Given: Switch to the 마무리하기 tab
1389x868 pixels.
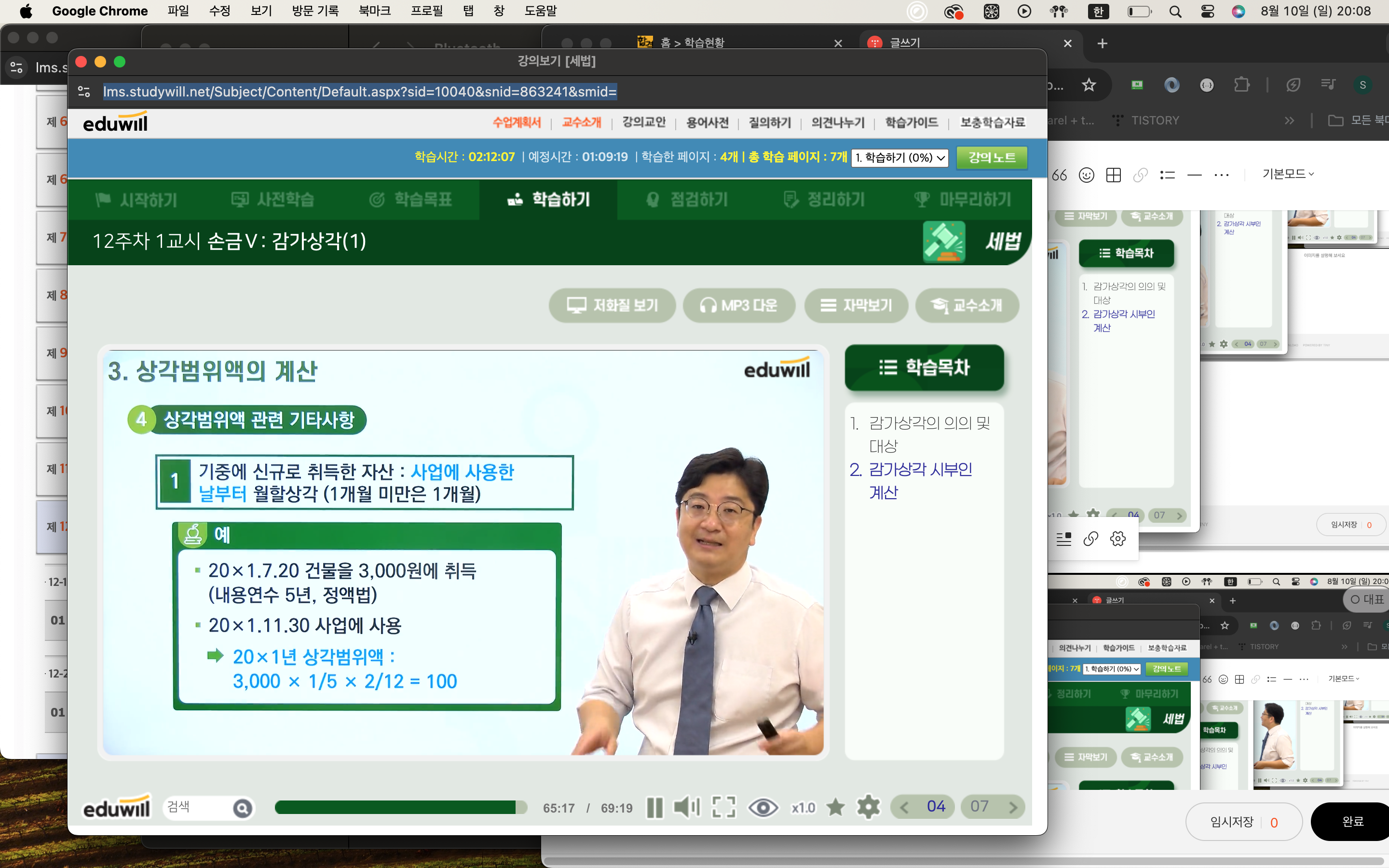Looking at the screenshot, I should click(x=962, y=199).
